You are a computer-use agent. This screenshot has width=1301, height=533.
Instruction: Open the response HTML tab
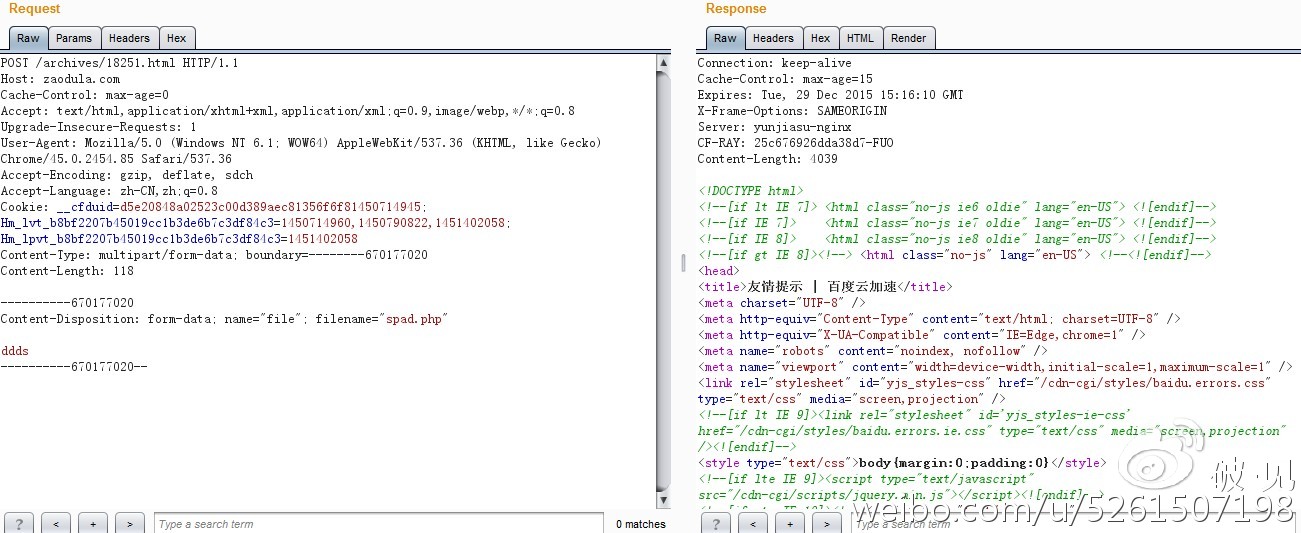pos(860,38)
